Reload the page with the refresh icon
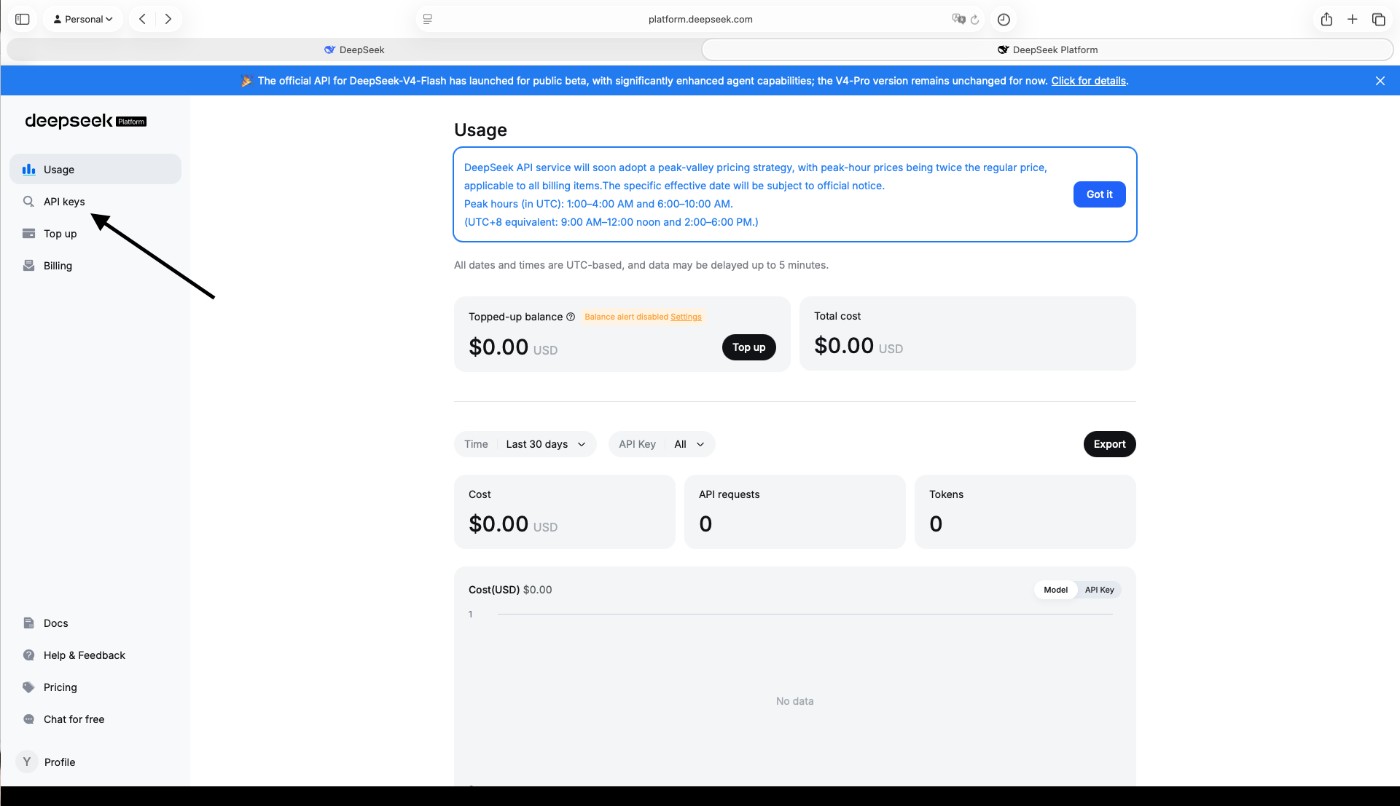The image size is (1400, 806). coord(975,19)
